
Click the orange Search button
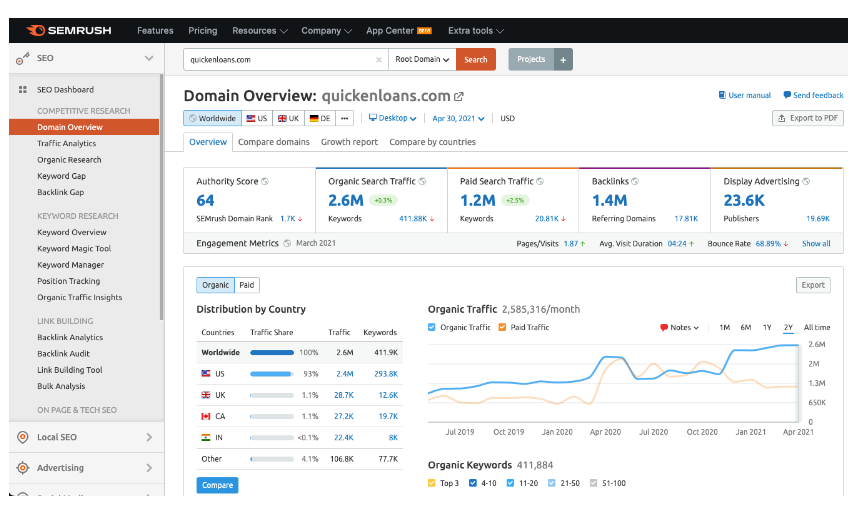475,59
